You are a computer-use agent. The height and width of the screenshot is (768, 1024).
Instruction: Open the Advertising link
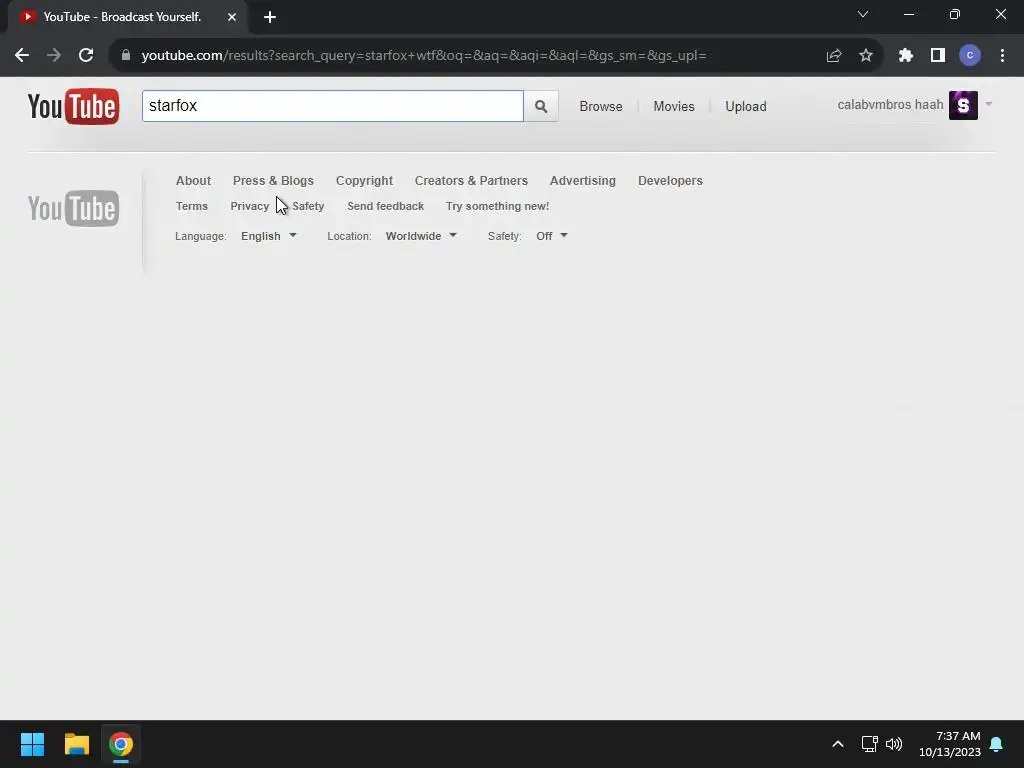coord(583,181)
